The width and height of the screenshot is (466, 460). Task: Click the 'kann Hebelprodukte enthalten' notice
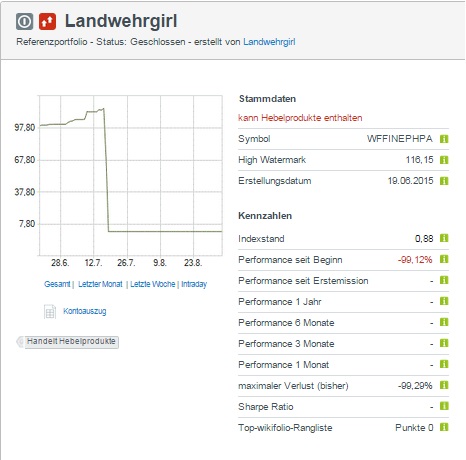click(300, 118)
